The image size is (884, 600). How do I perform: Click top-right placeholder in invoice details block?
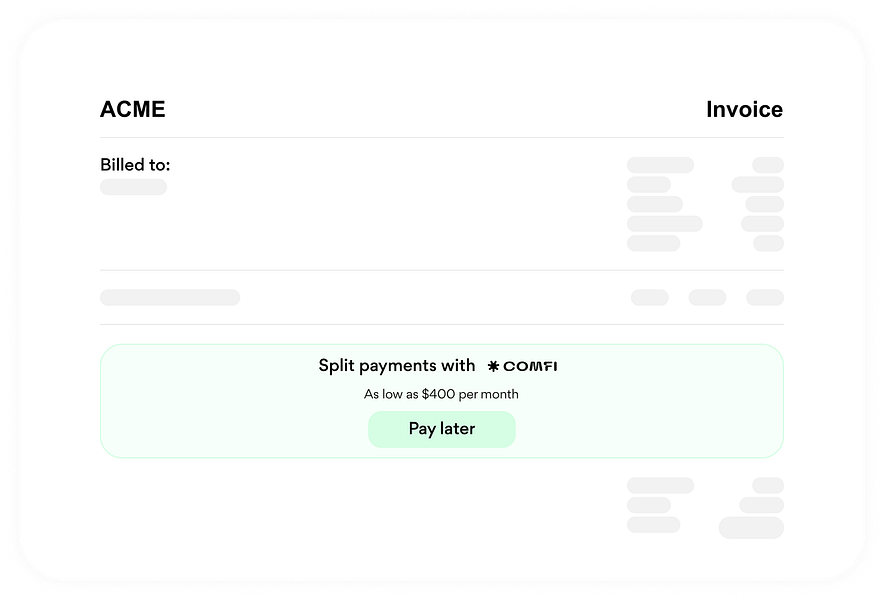768,165
